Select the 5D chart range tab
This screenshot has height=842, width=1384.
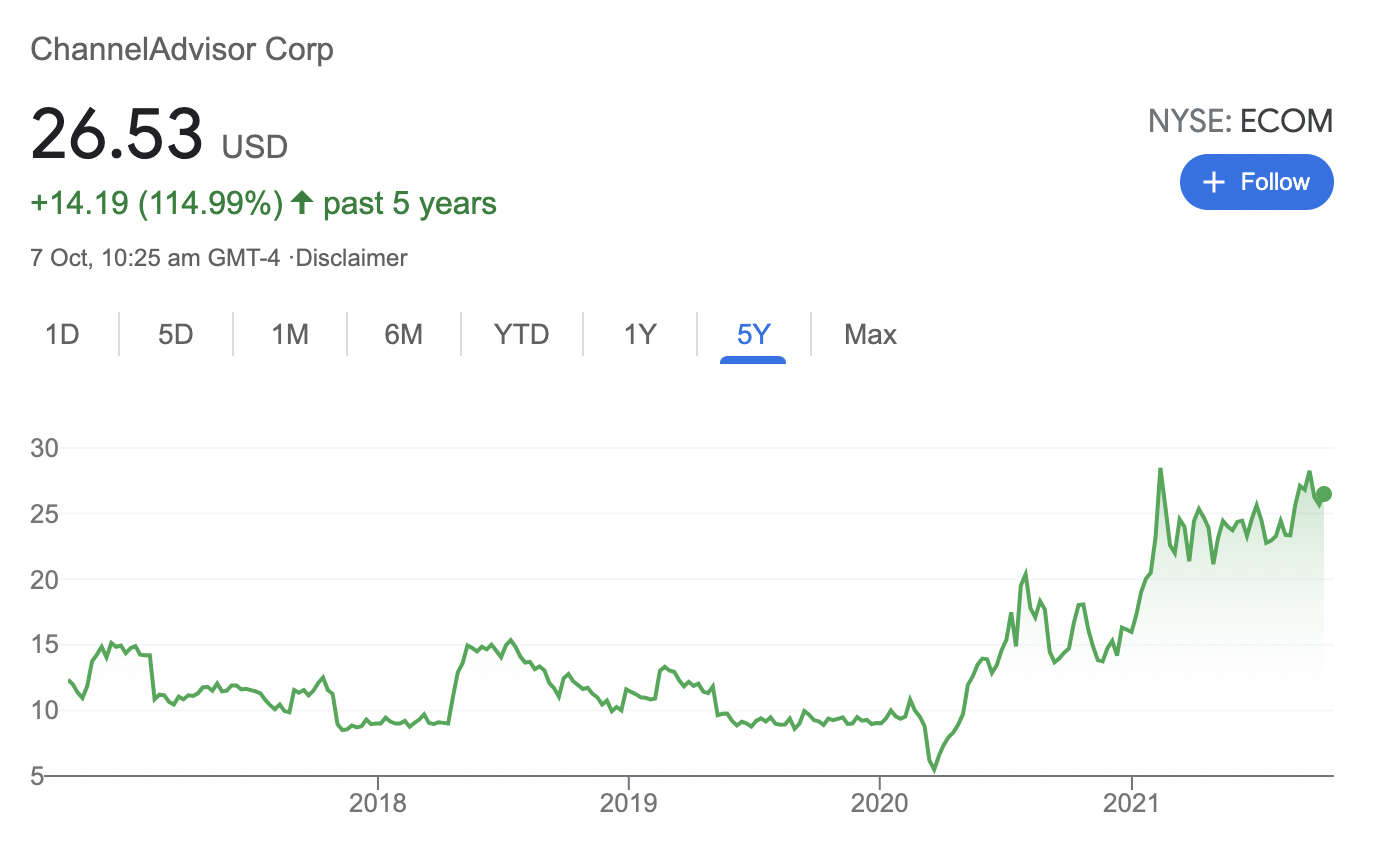(x=175, y=334)
